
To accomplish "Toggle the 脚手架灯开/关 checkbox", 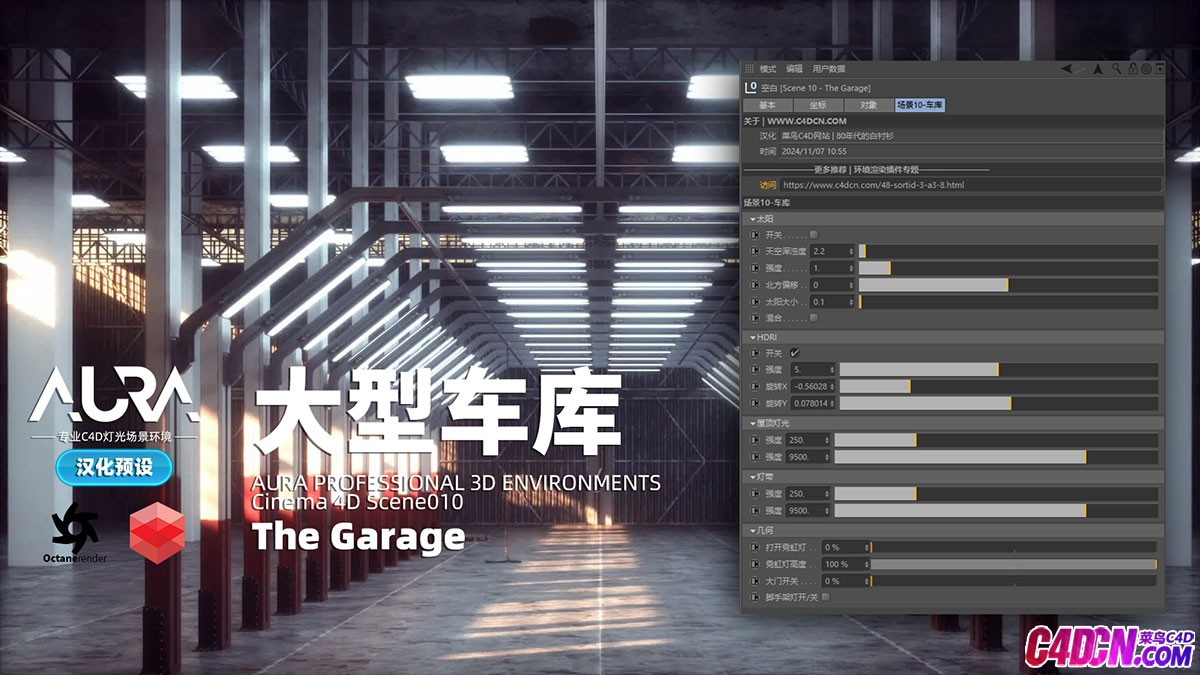I will [825, 597].
